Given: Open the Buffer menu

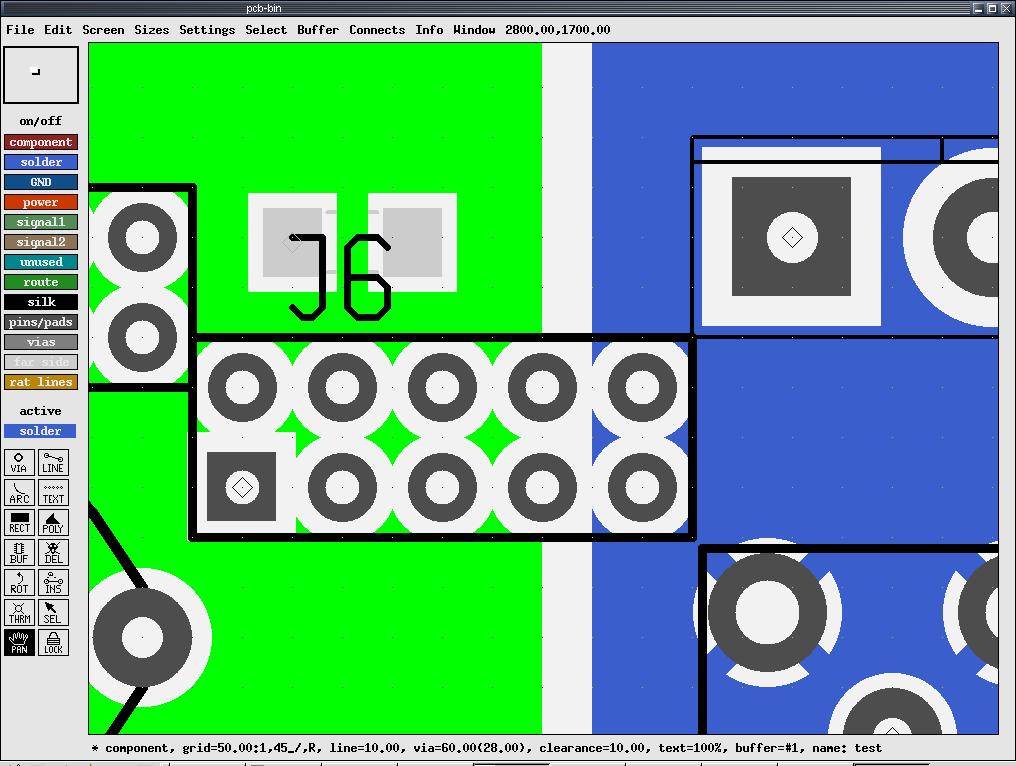Looking at the screenshot, I should 318,30.
